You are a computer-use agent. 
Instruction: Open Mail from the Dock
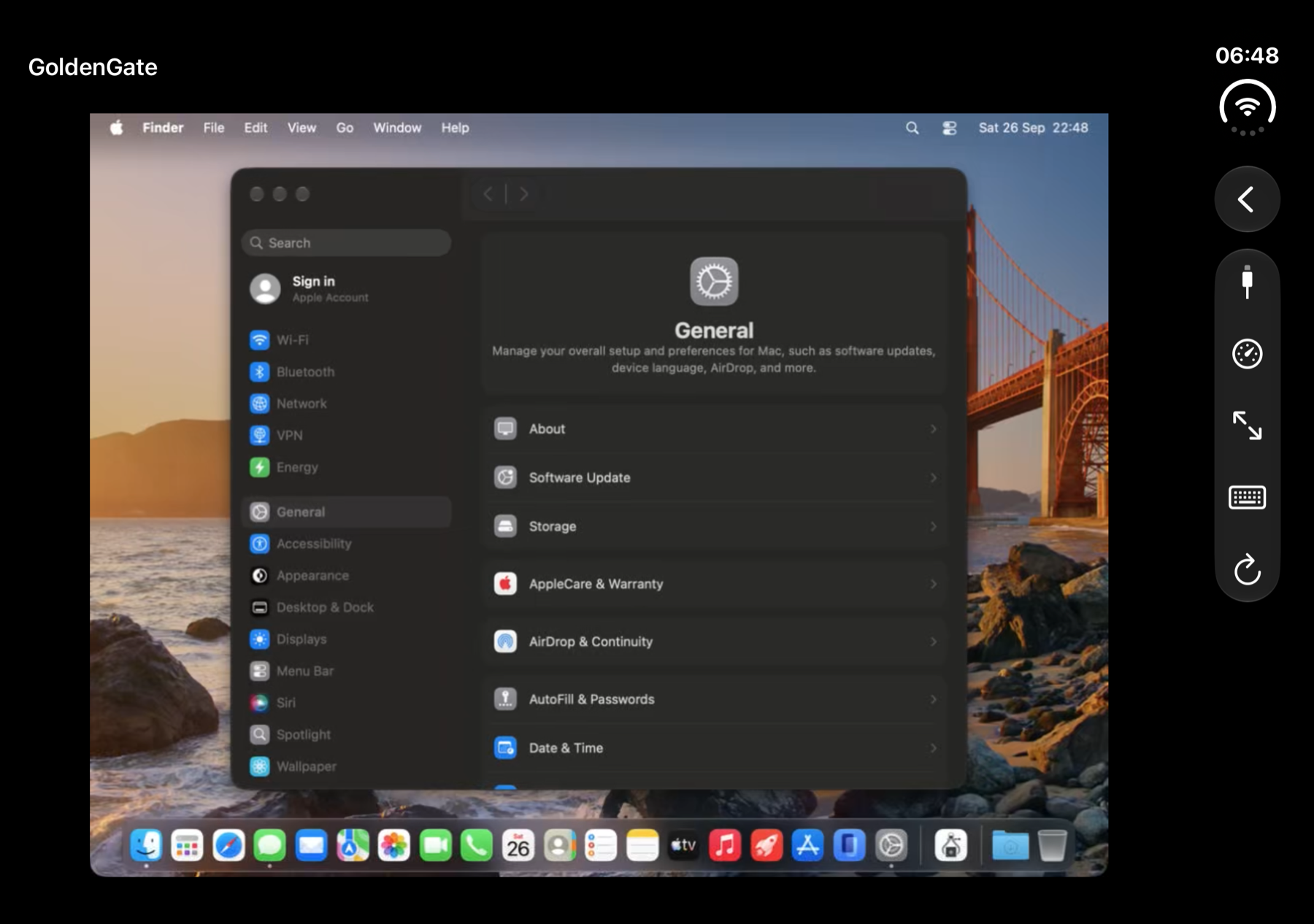311,845
